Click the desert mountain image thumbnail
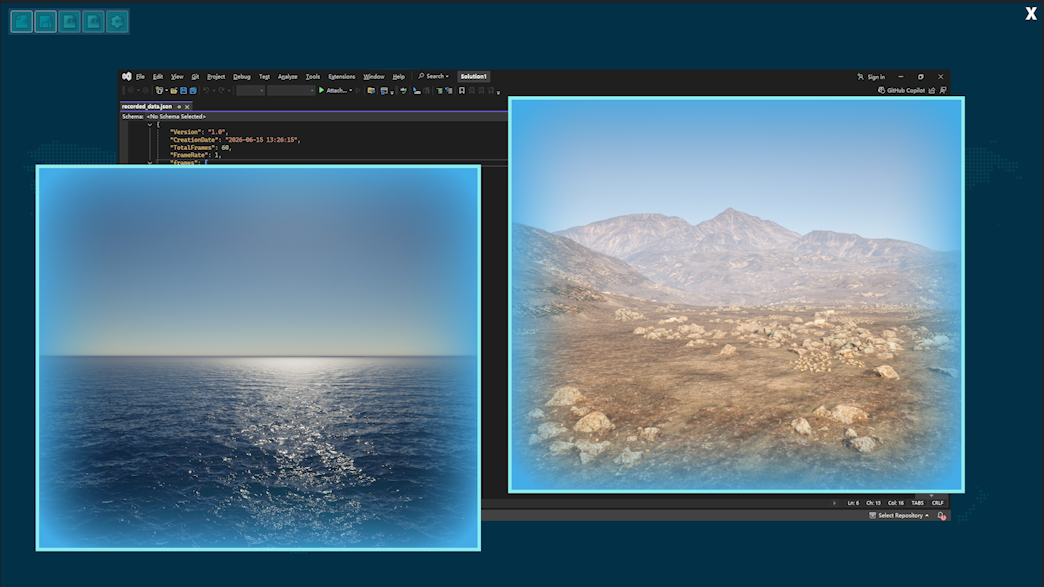 736,295
